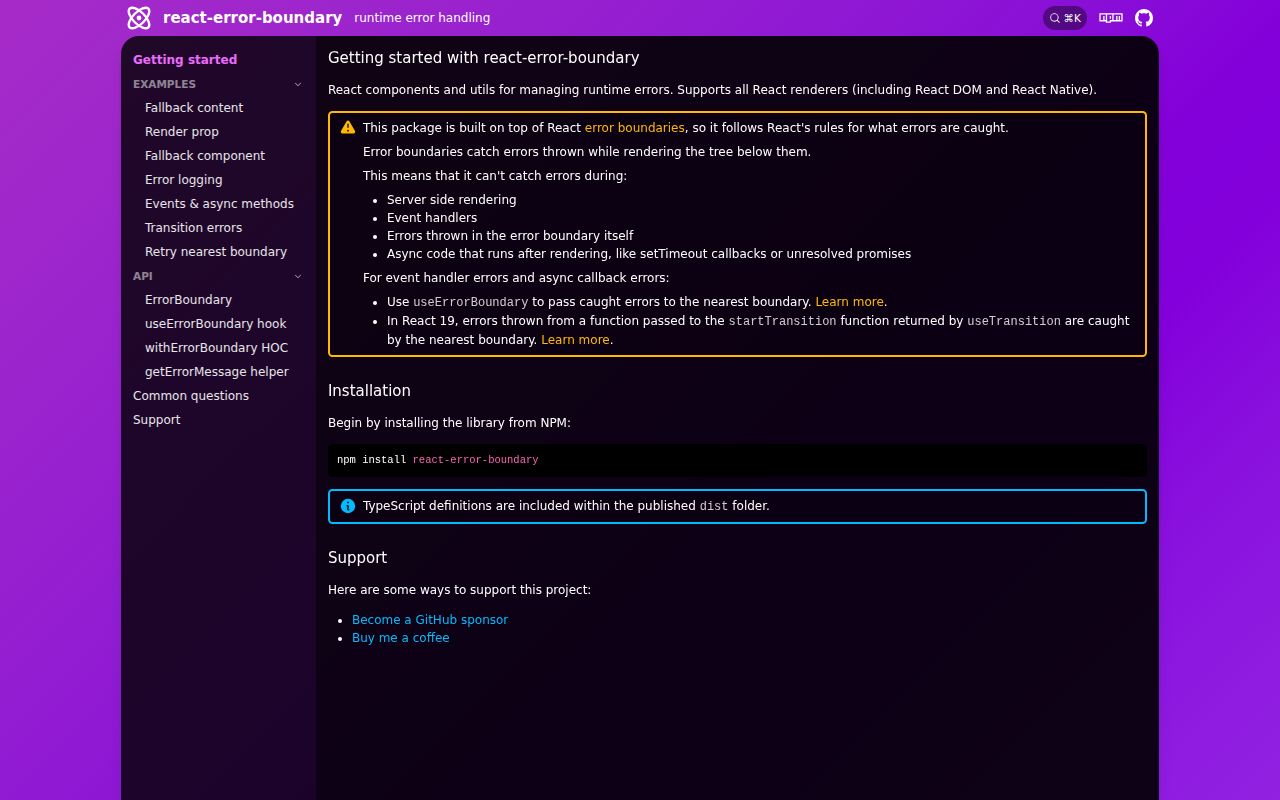1280x800 pixels.
Task: Follow the 'error boundaries' link
Action: (635, 128)
